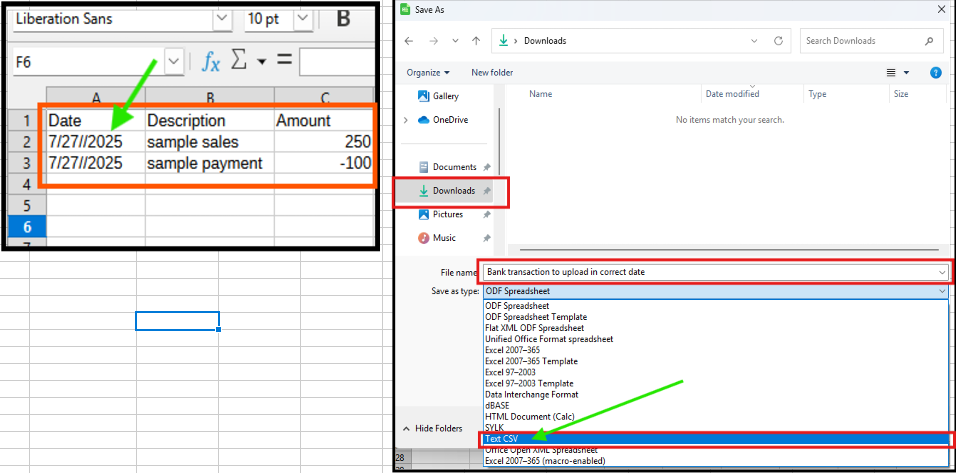Go up one folder level
The image size is (956, 473).
pyautogui.click(x=476, y=41)
